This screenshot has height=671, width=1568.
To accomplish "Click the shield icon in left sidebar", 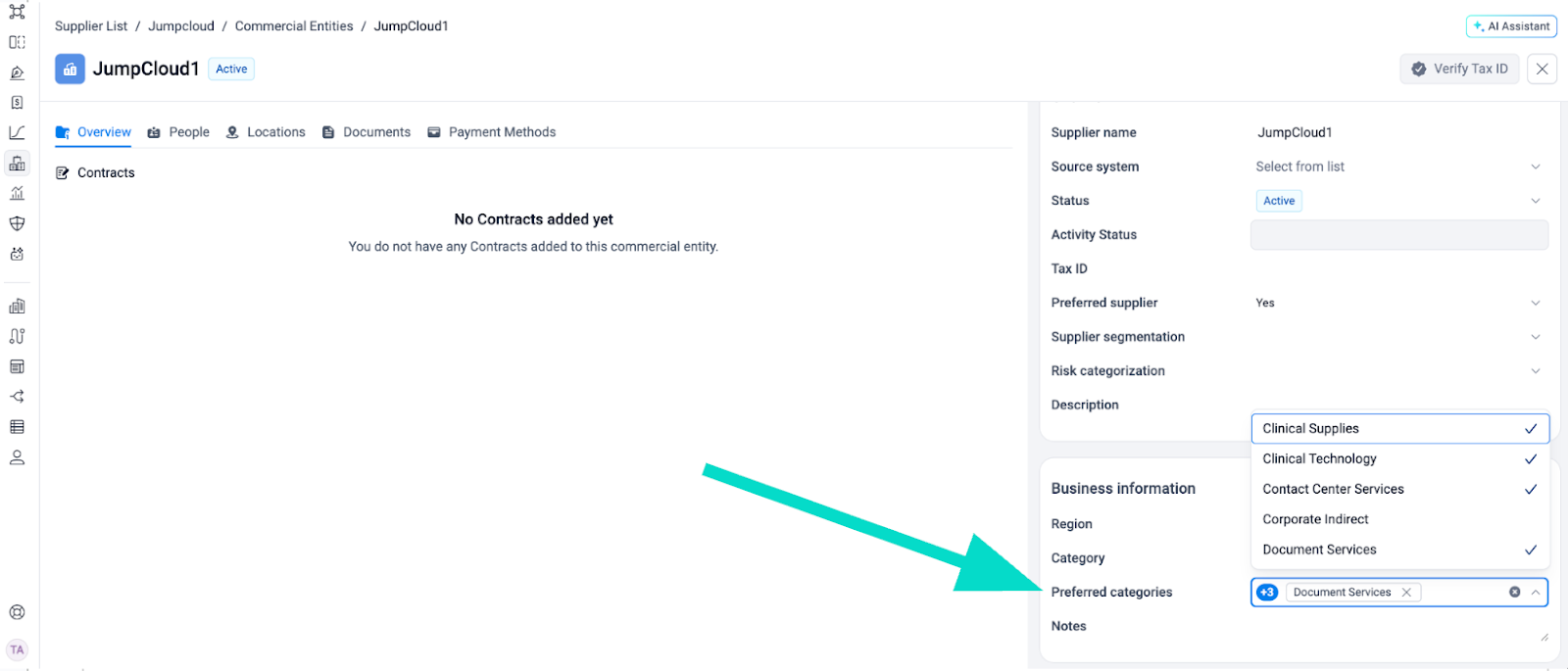I will tap(17, 223).
